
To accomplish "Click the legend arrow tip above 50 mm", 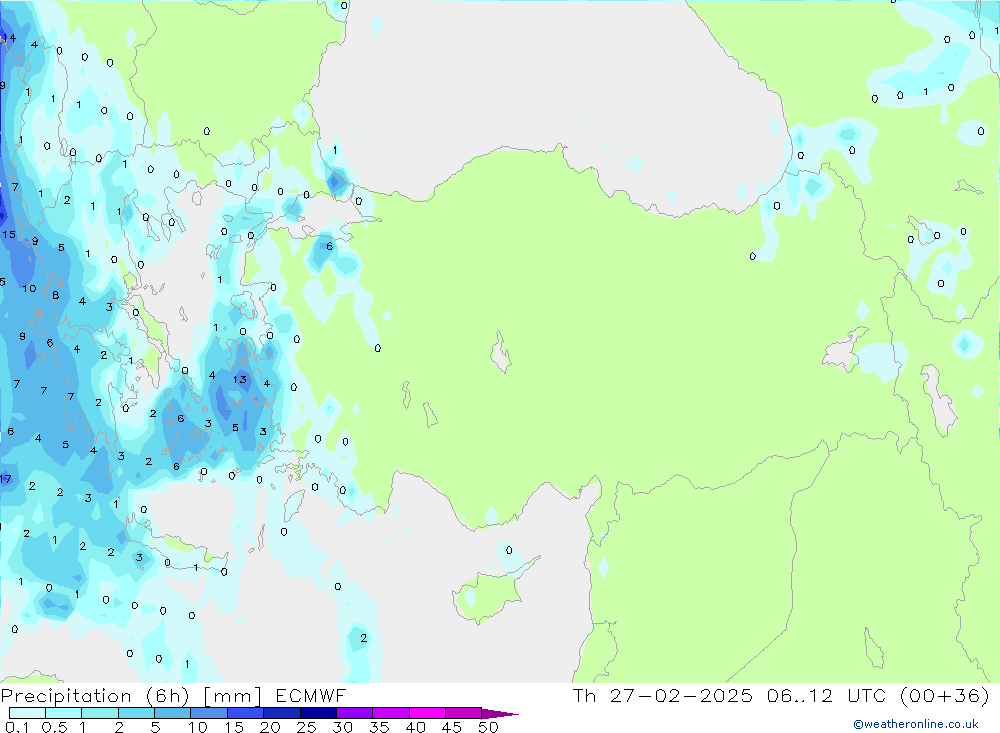I will pyautogui.click(x=500, y=714).
